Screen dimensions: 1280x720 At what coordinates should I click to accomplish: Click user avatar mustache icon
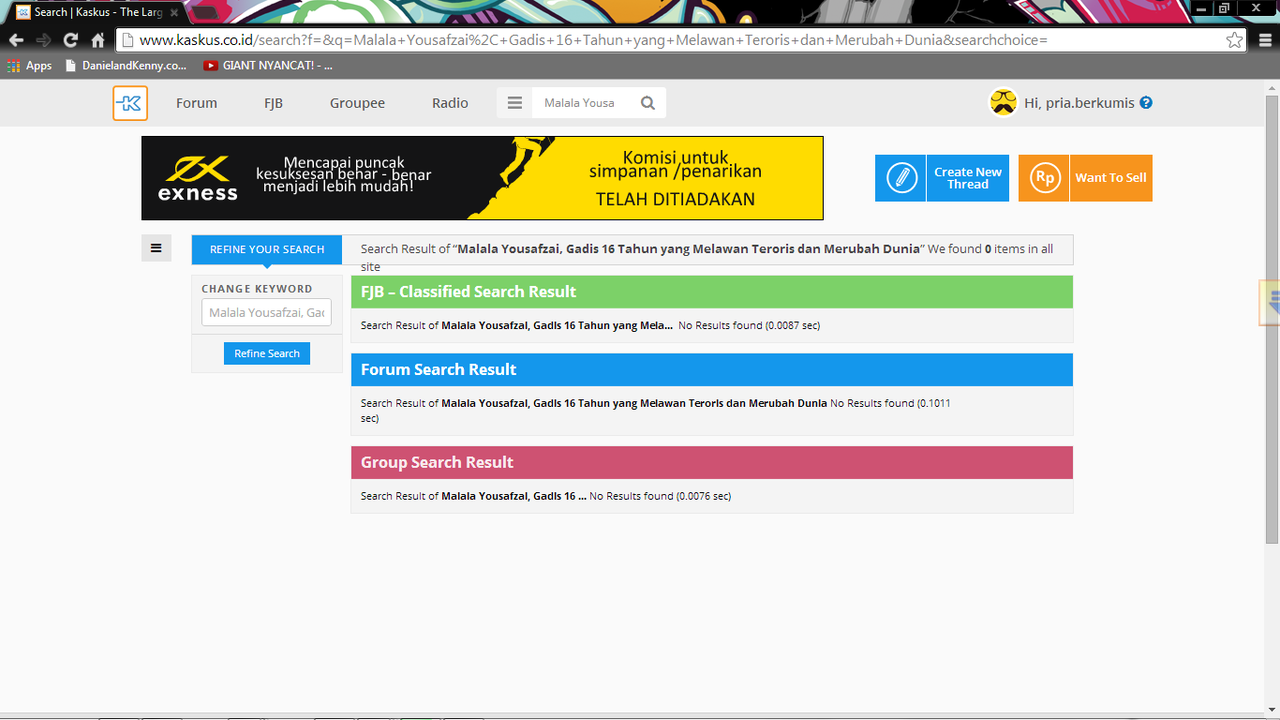(x=1003, y=102)
